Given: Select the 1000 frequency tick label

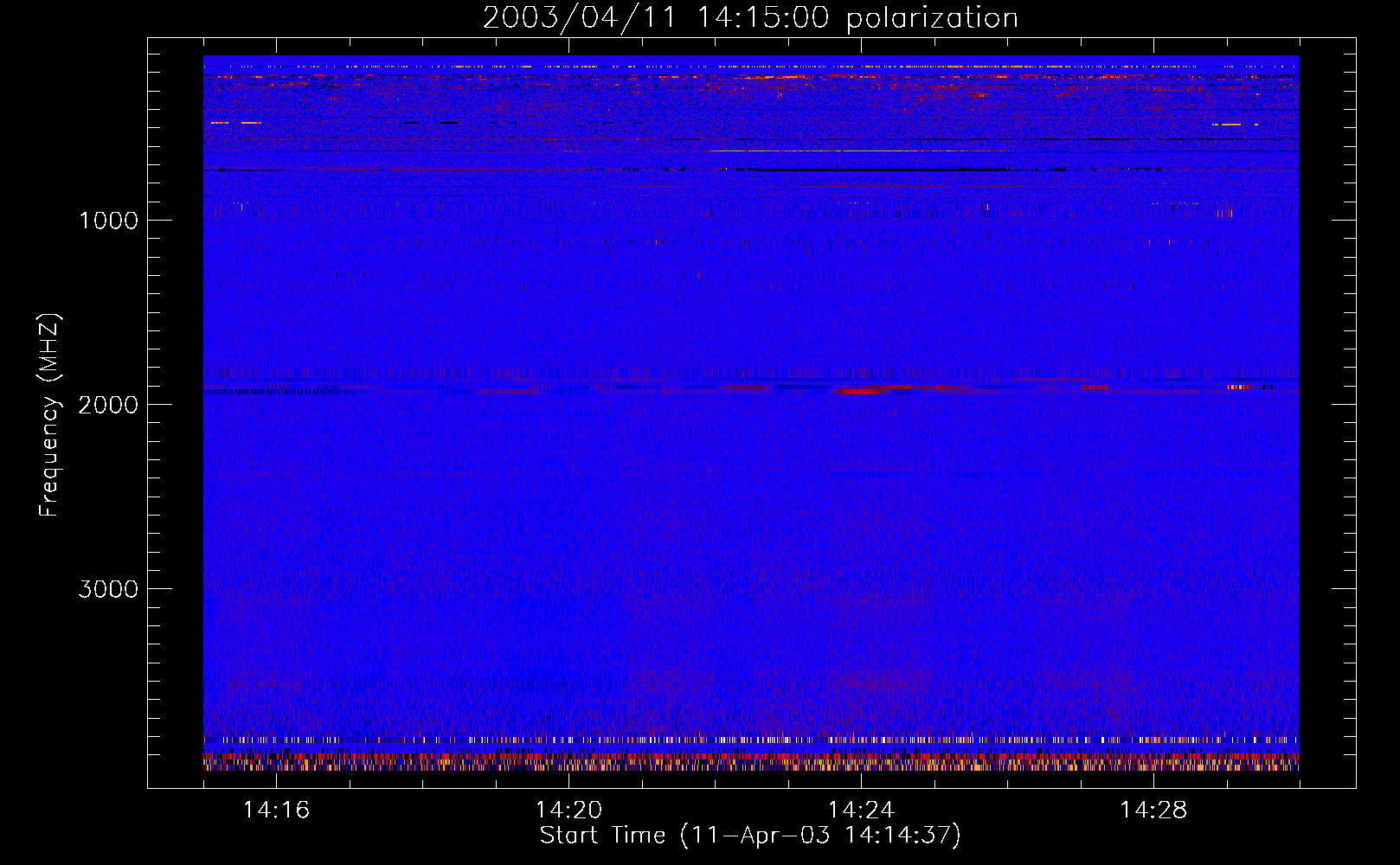Looking at the screenshot, I should click(x=109, y=221).
